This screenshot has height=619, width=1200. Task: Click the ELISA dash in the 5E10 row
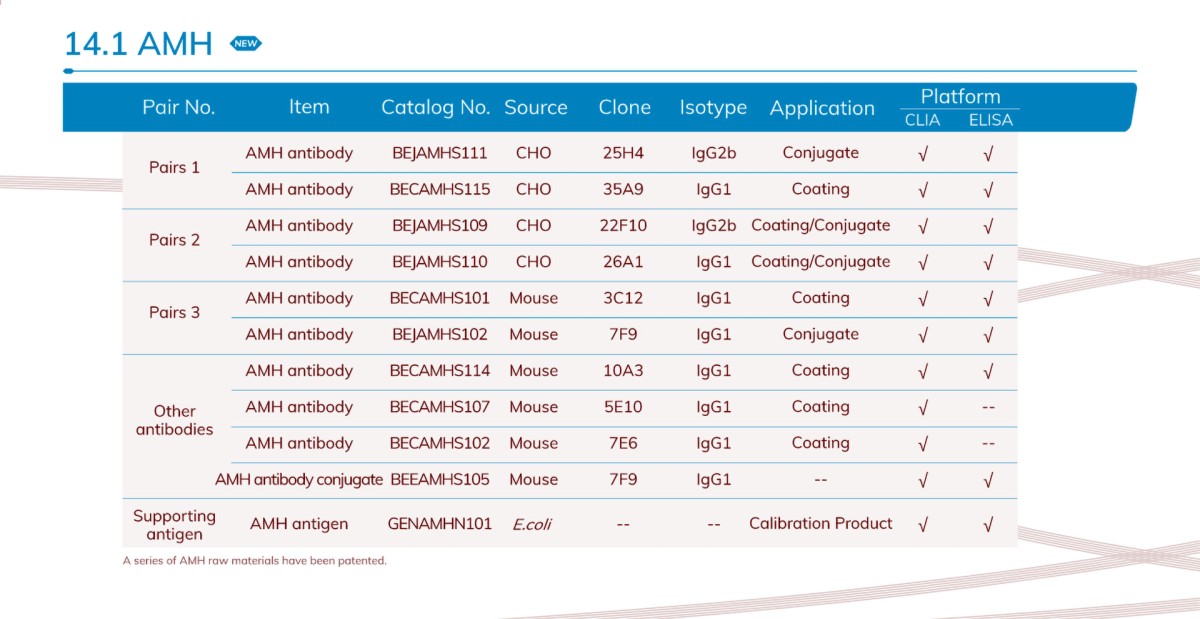click(988, 407)
